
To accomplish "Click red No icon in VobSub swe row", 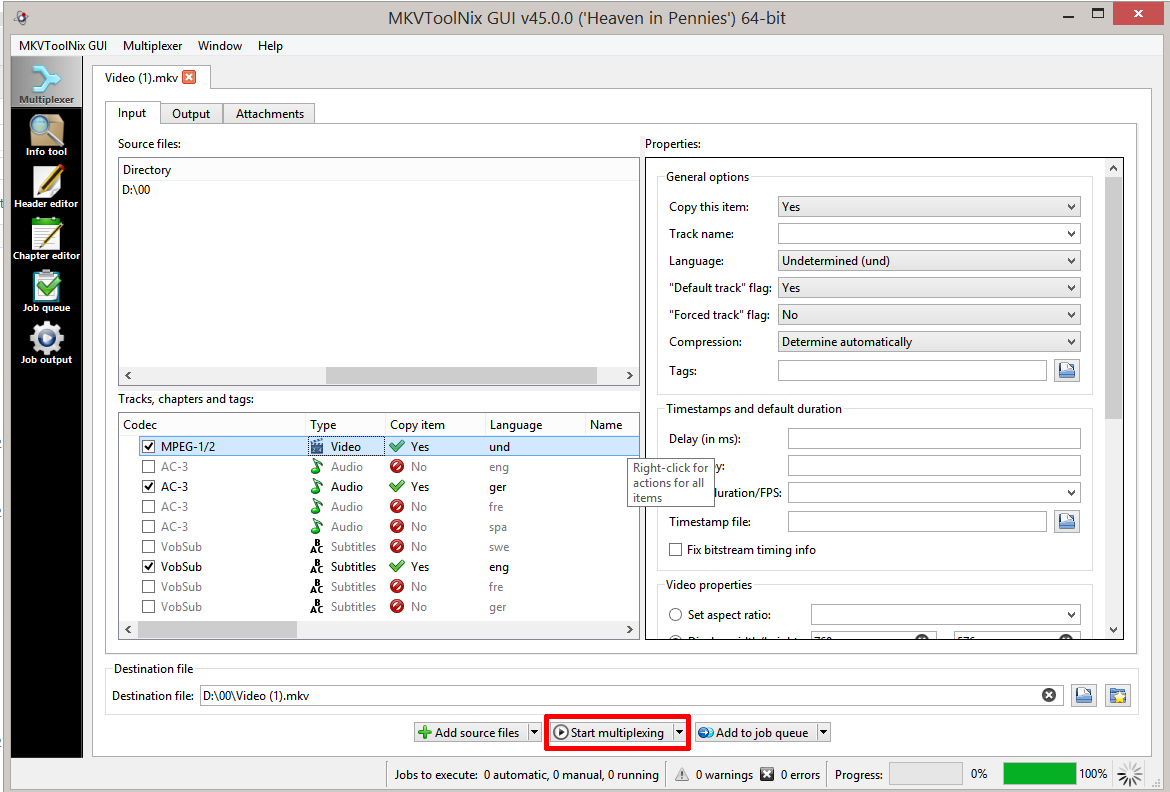I will pyautogui.click(x=397, y=546).
